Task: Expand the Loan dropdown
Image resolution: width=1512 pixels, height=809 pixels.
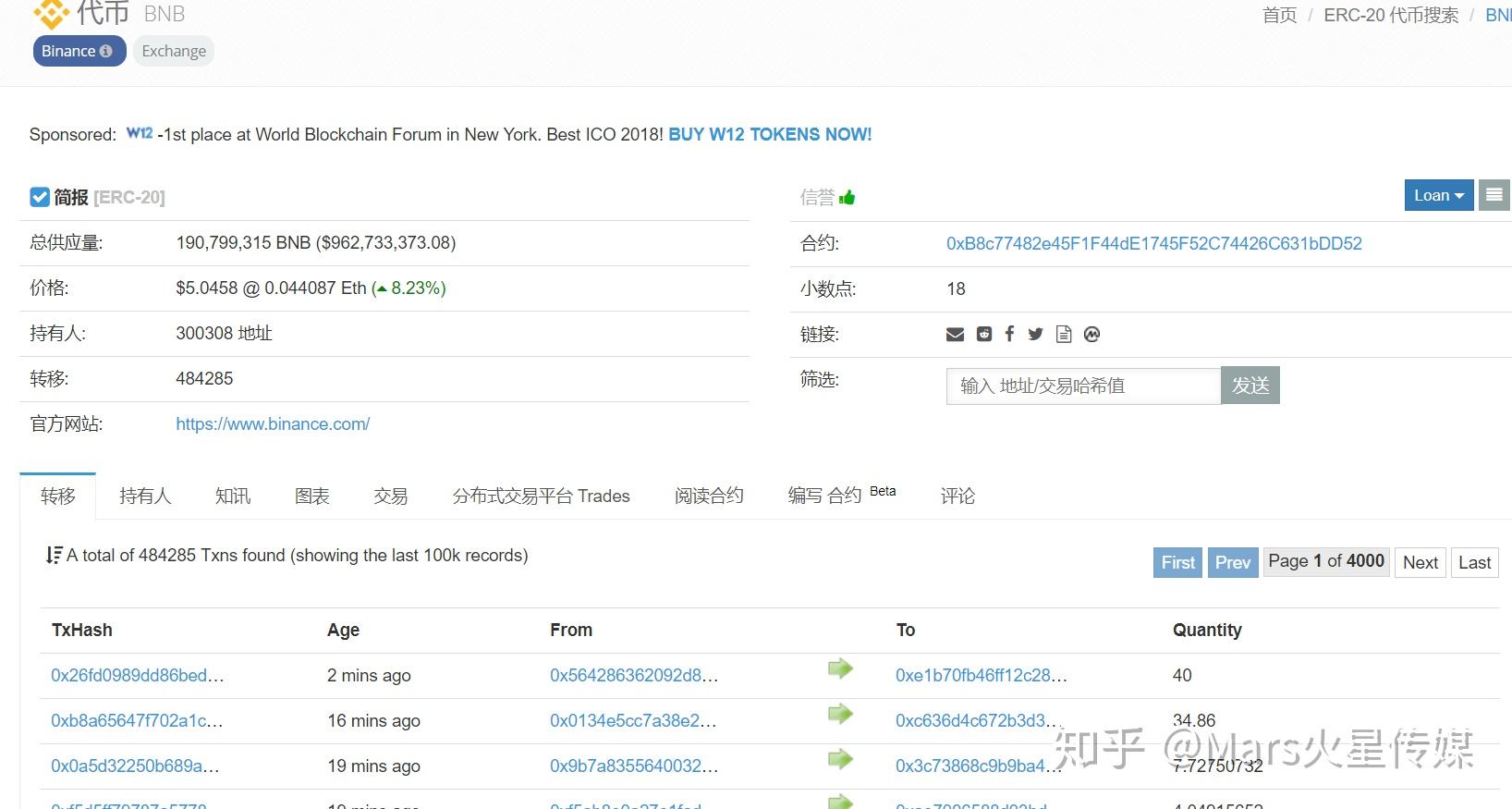Action: [x=1438, y=195]
